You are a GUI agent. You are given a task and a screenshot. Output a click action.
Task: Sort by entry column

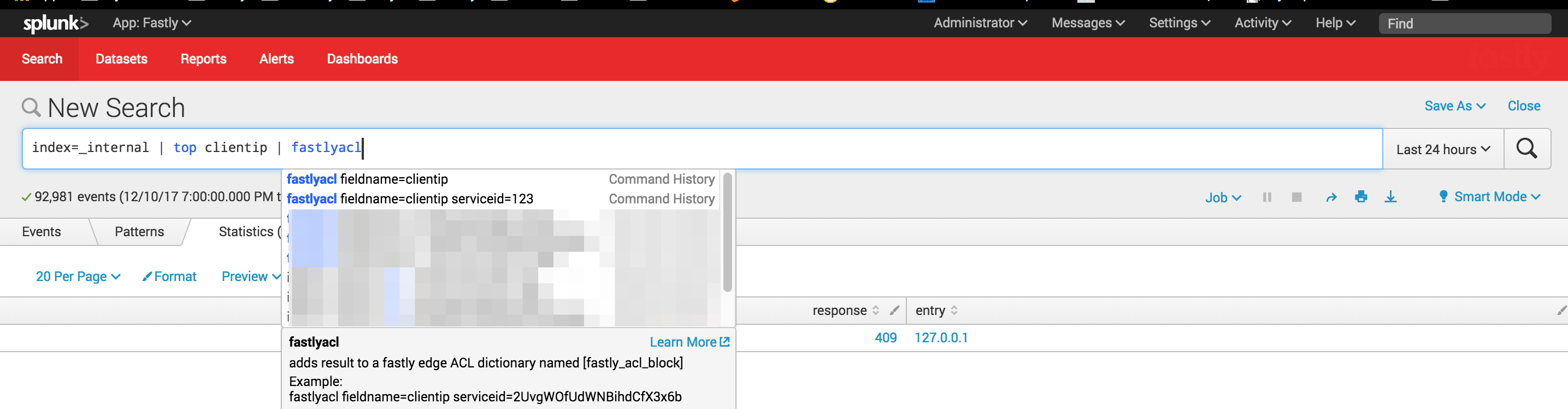coord(954,310)
